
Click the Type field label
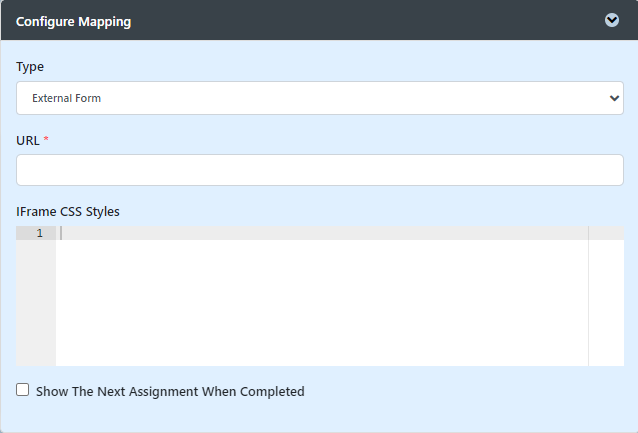pyautogui.click(x=30, y=67)
